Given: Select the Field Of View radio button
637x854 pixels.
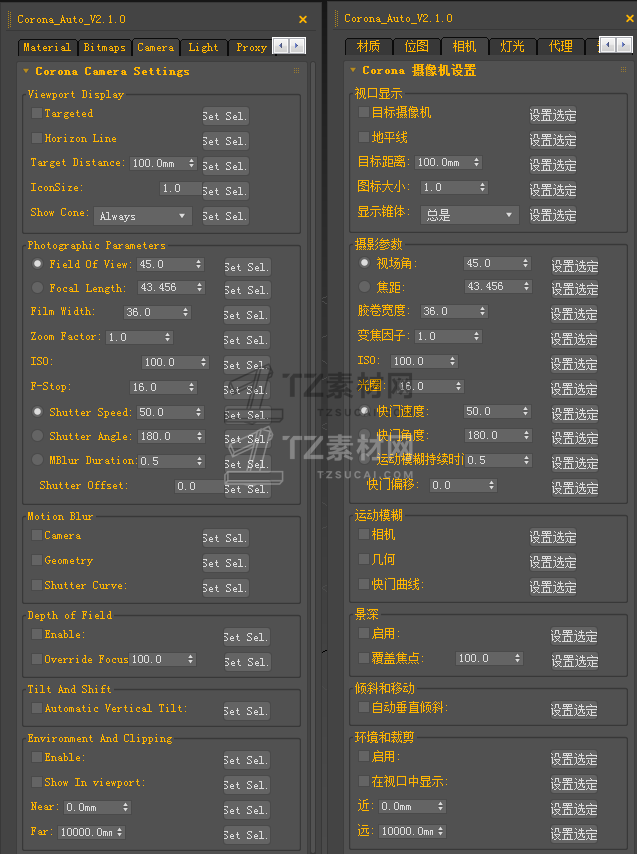Looking at the screenshot, I should point(38,264).
